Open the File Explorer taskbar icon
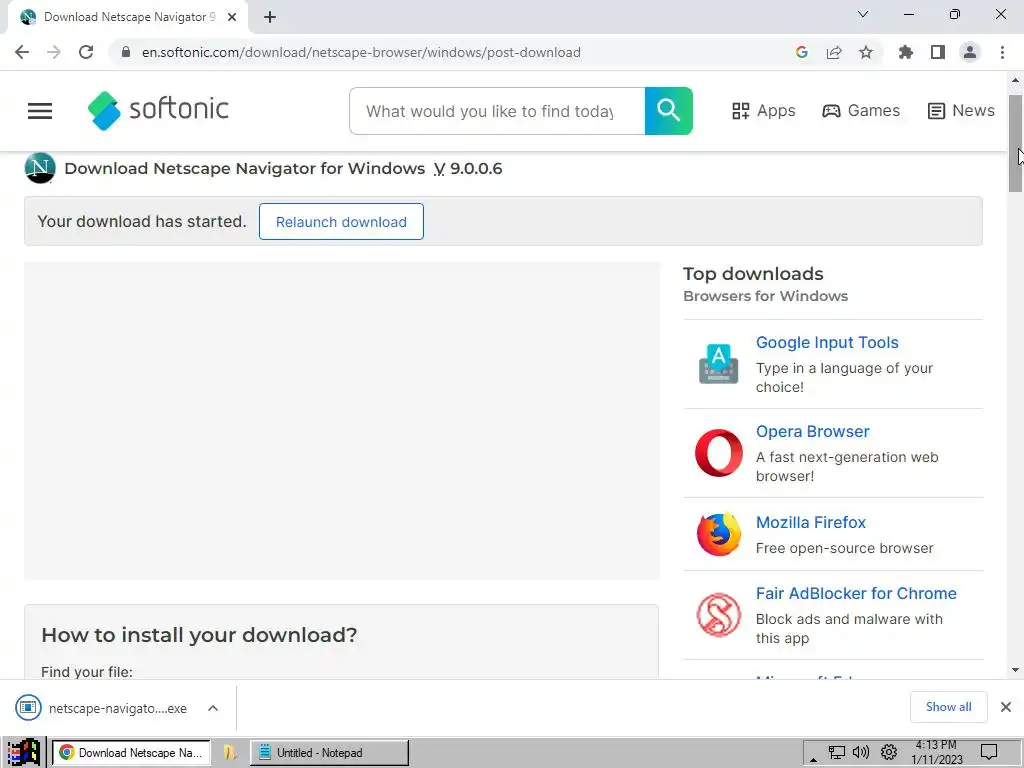Viewport: 1024px width, 768px height. (x=230, y=752)
